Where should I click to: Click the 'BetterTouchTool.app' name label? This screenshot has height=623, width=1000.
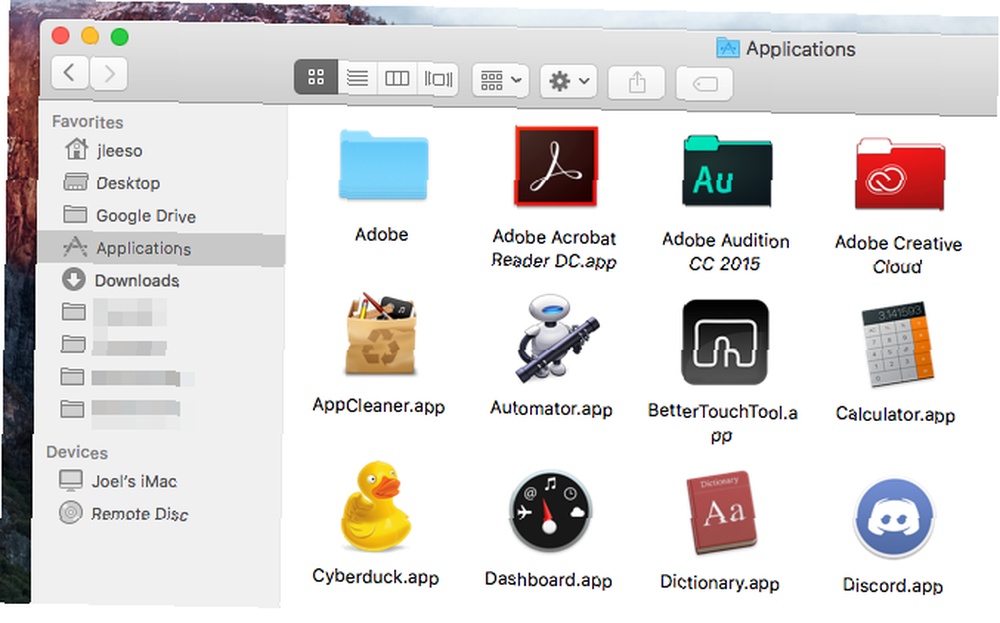coord(723,423)
